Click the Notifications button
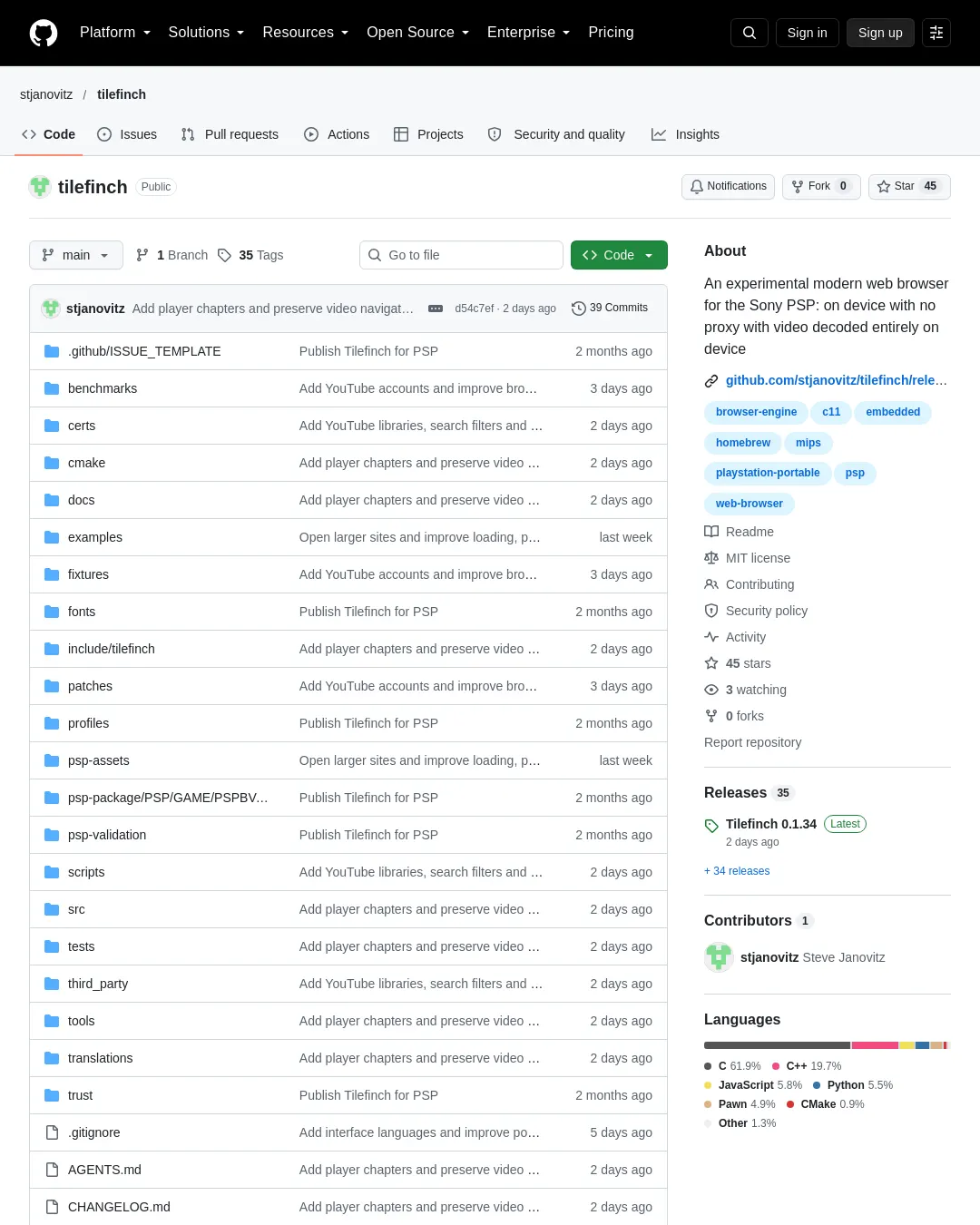The width and height of the screenshot is (980, 1225). tap(728, 186)
